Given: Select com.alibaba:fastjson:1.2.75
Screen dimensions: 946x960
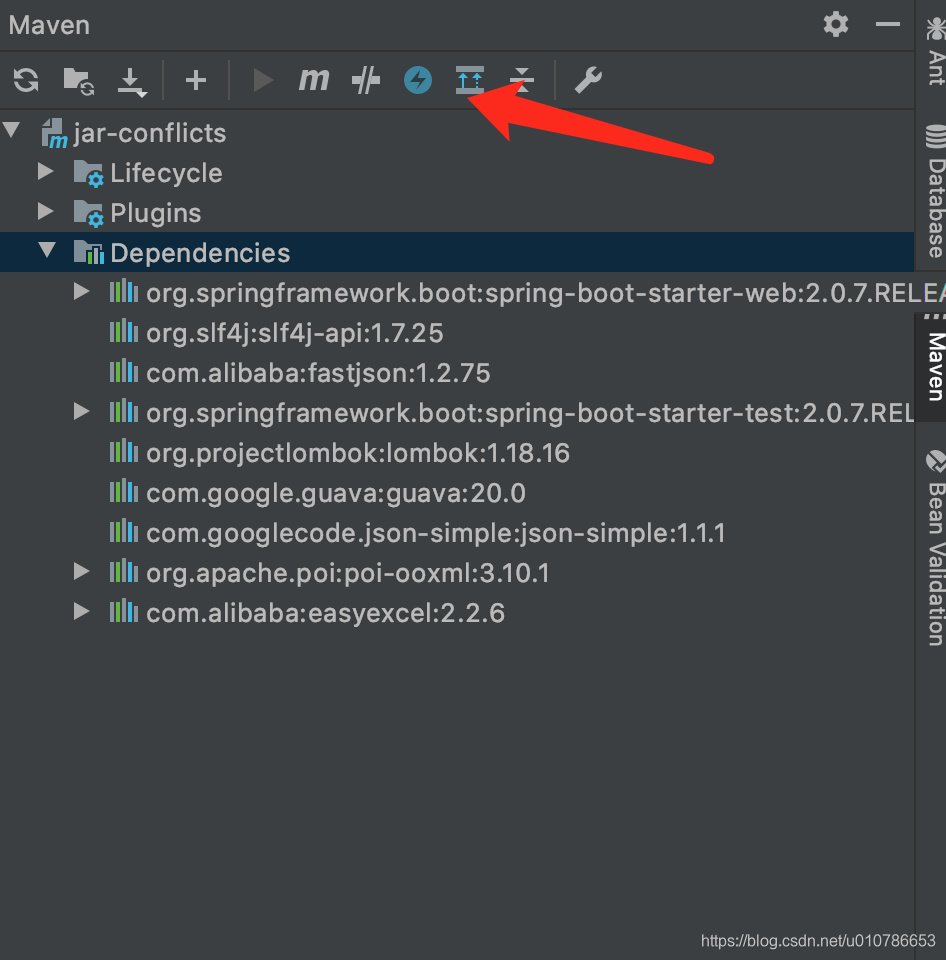Looking at the screenshot, I should [x=318, y=373].
